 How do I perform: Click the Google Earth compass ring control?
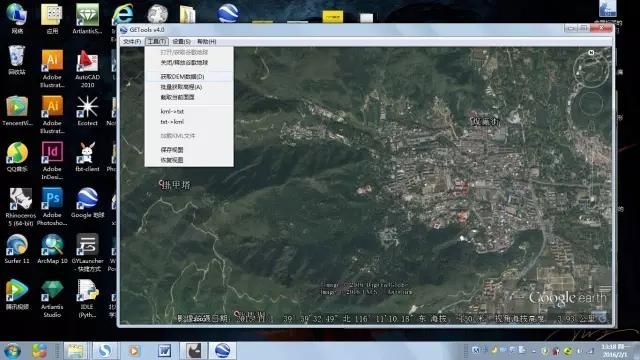click(x=591, y=69)
